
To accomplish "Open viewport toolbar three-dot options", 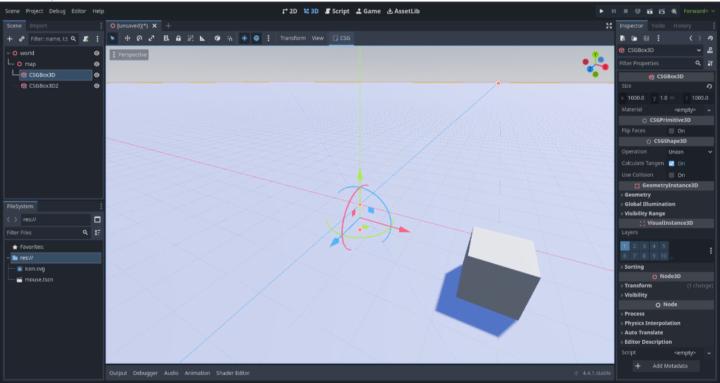I will pyautogui.click(x=269, y=38).
